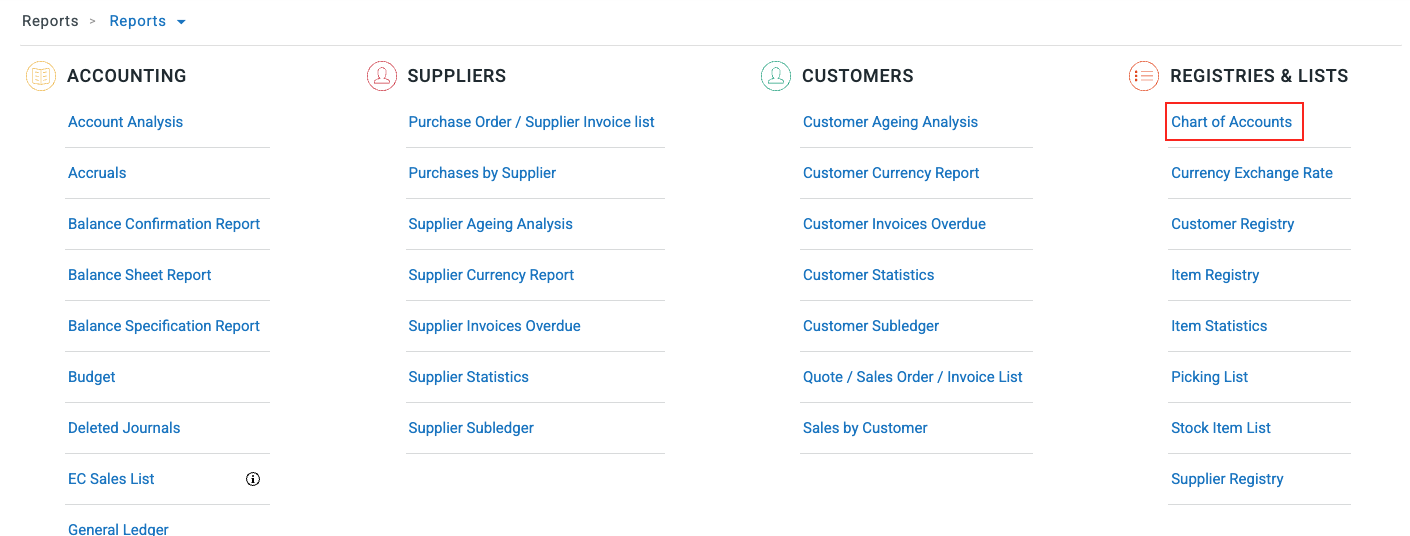Image resolution: width=1410 pixels, height=536 pixels.
Task: Click the Suppliers section person icon
Action: point(382,76)
